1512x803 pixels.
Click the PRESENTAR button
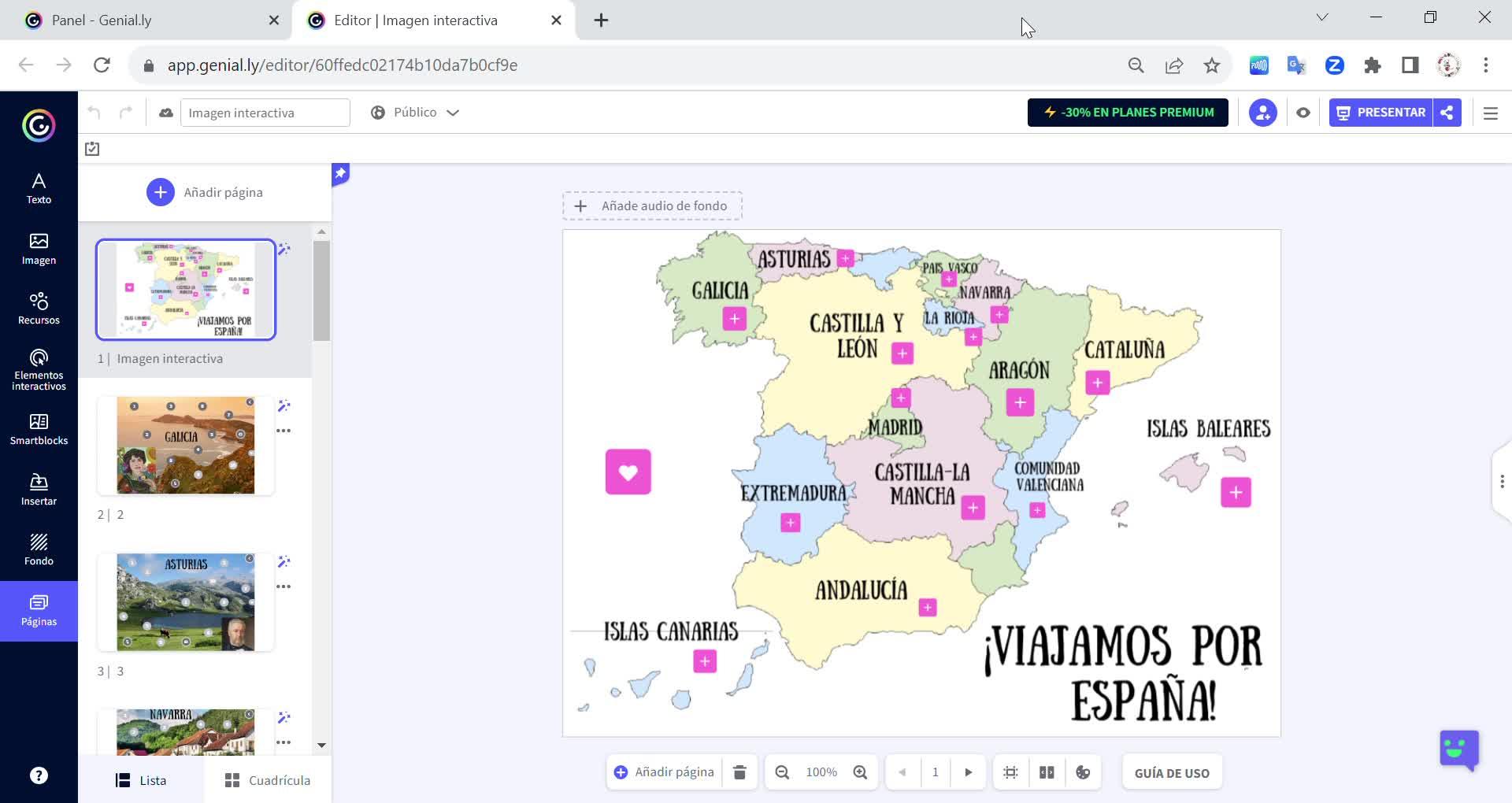pyautogui.click(x=1381, y=113)
